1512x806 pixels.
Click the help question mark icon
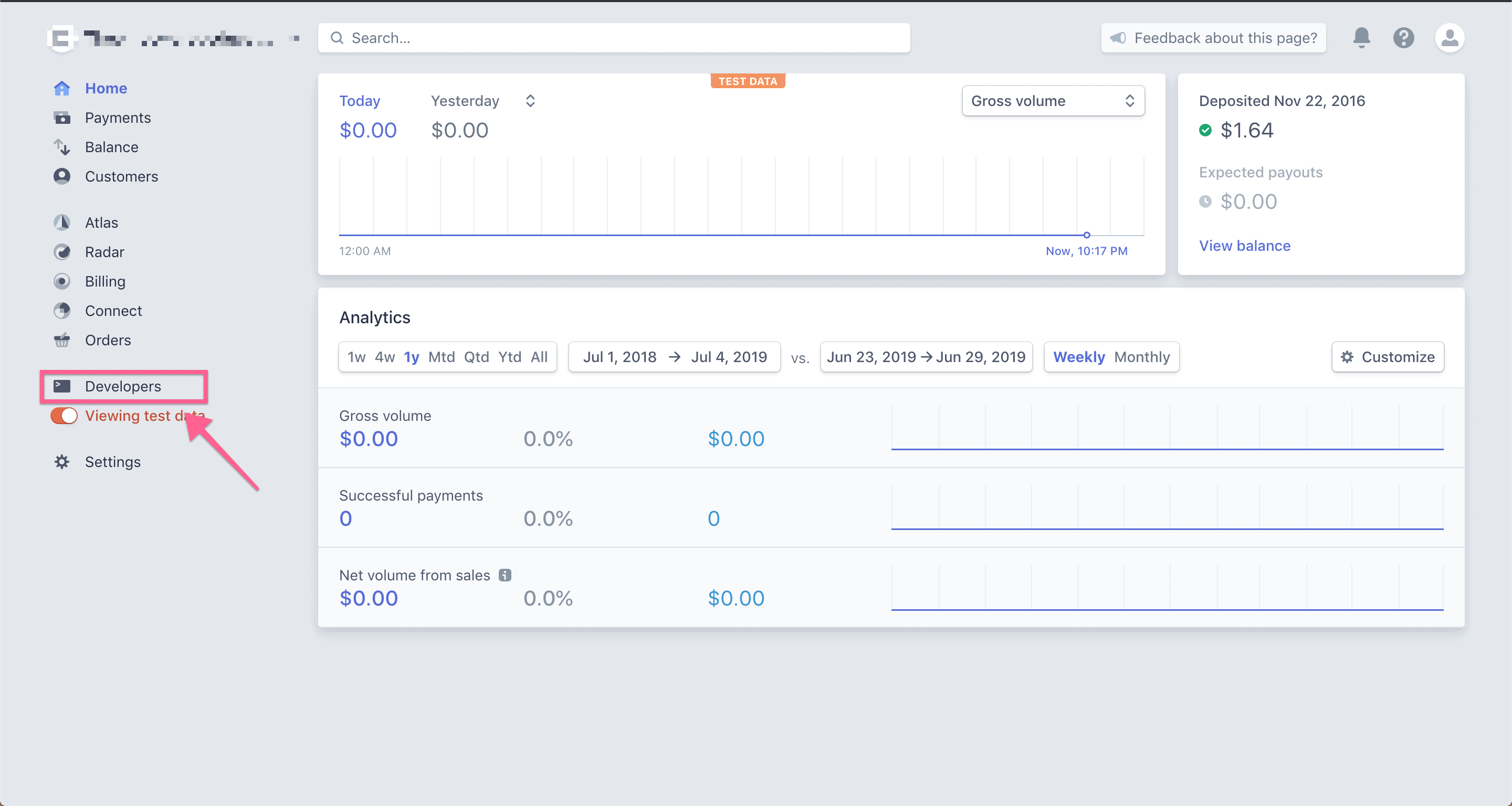(1403, 38)
